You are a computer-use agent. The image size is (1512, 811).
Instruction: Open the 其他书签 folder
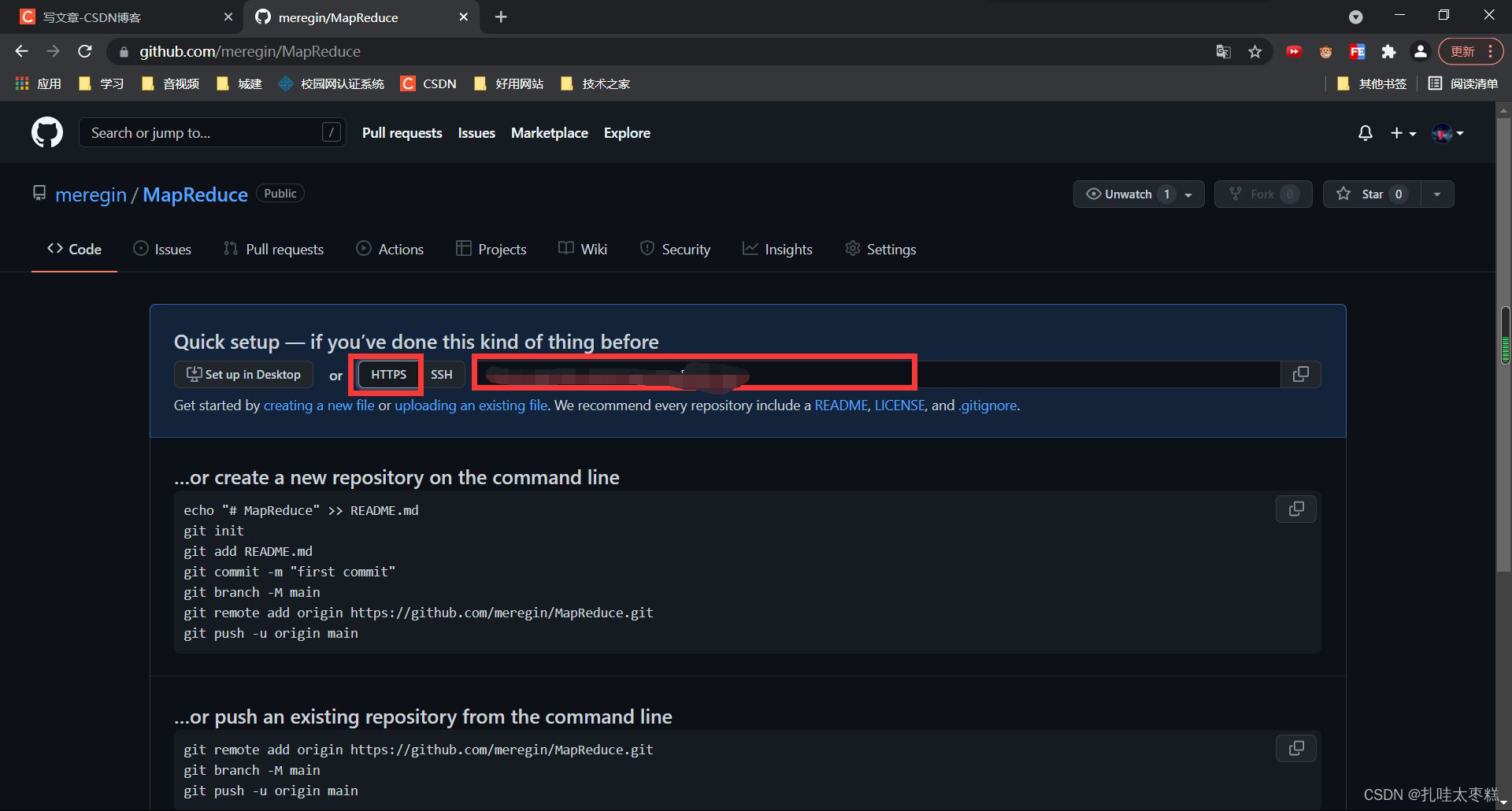pyautogui.click(x=1372, y=83)
